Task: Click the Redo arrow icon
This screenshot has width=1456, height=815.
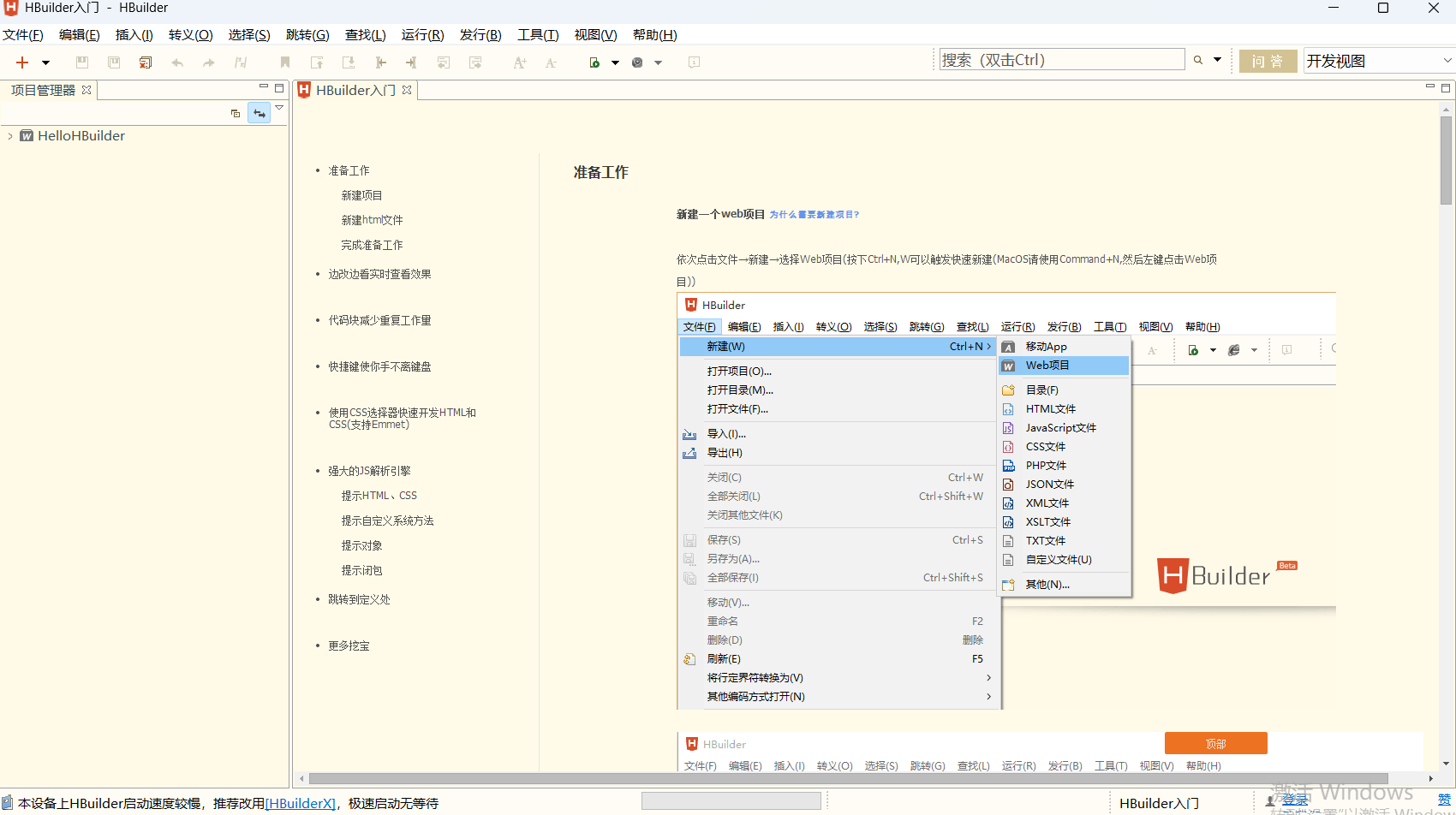Action: click(x=209, y=62)
